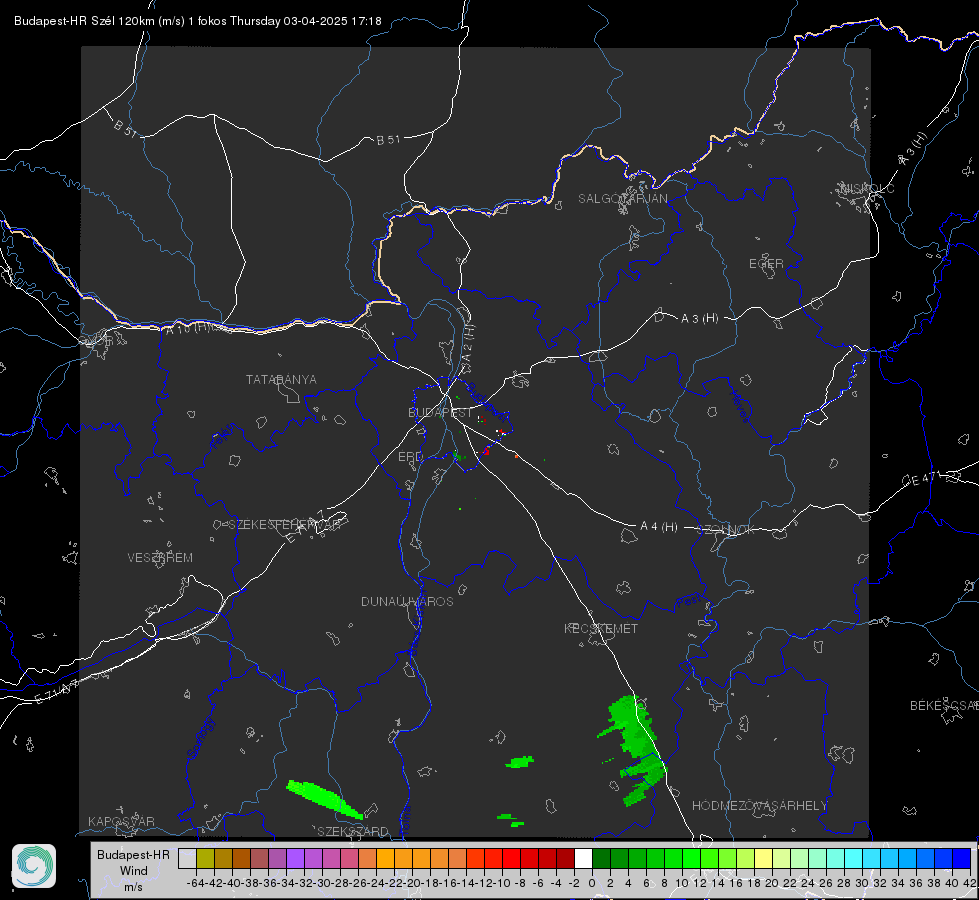Click the BUDAPEST city label
This screenshot has height=900, width=979.
pos(440,413)
